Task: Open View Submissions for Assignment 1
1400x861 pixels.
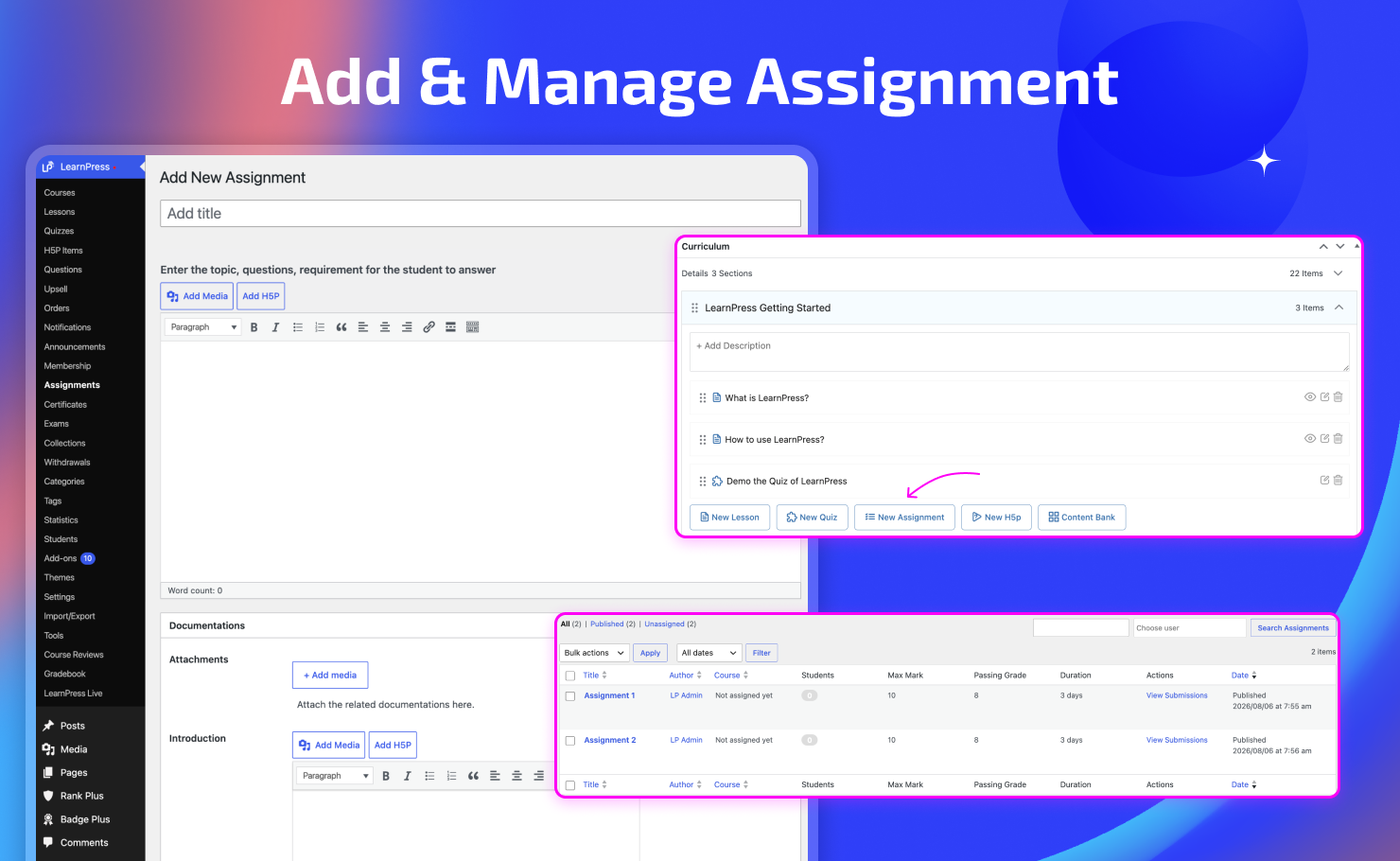Action: (x=1177, y=695)
